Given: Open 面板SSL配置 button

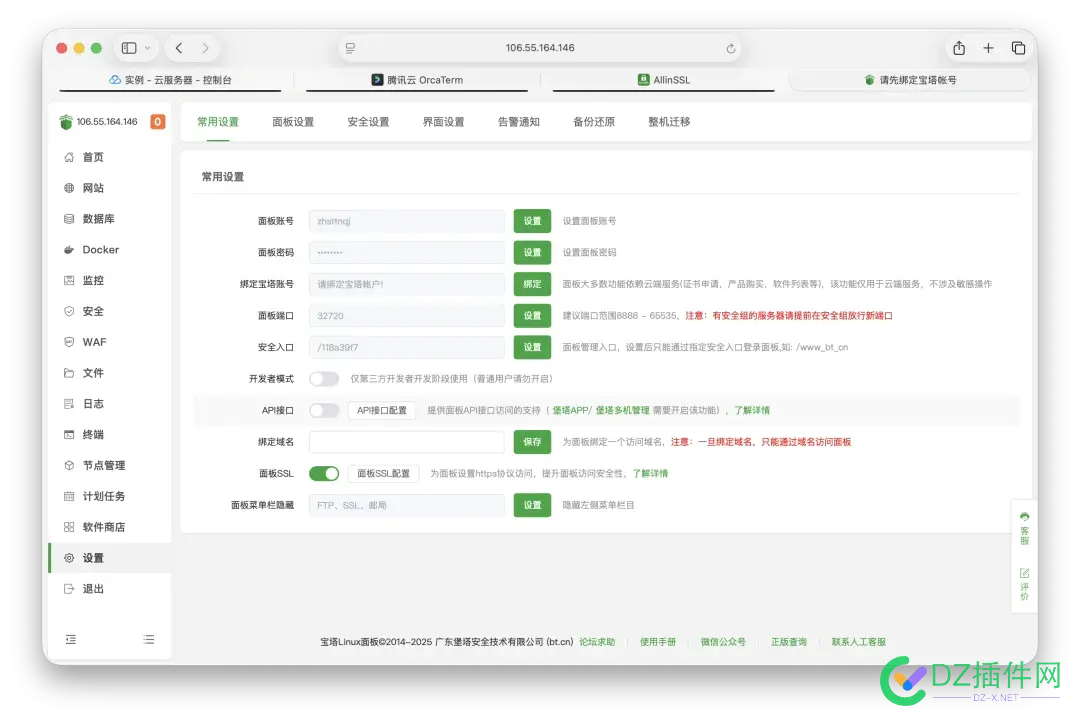Looking at the screenshot, I should pyautogui.click(x=383, y=474).
